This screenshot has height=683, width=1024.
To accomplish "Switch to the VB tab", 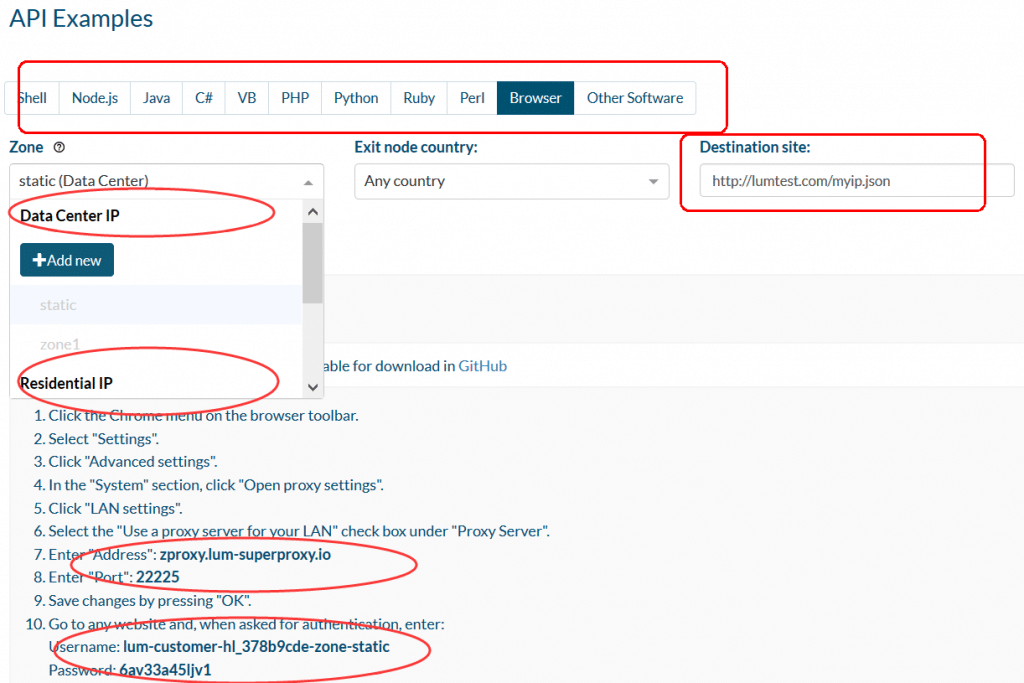I will [247, 98].
